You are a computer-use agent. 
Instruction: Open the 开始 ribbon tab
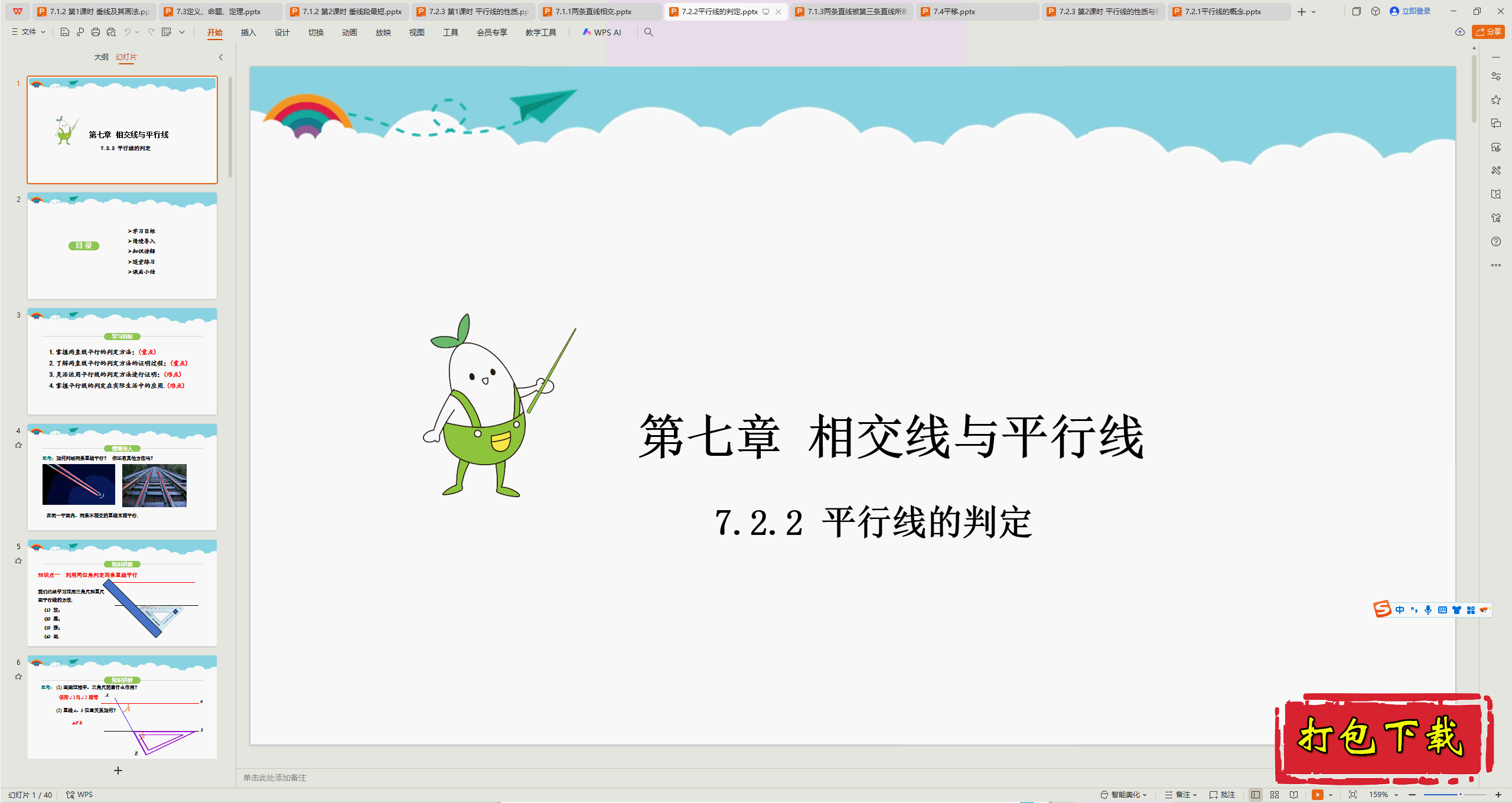215,32
